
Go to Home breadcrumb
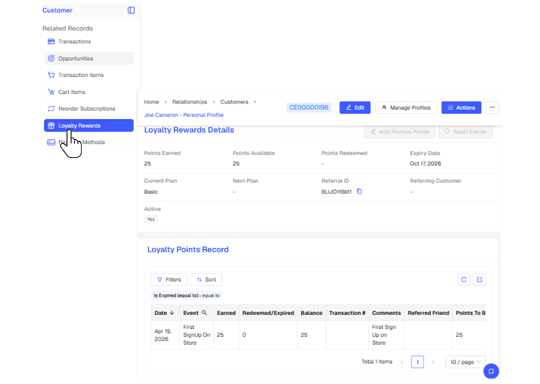point(151,102)
